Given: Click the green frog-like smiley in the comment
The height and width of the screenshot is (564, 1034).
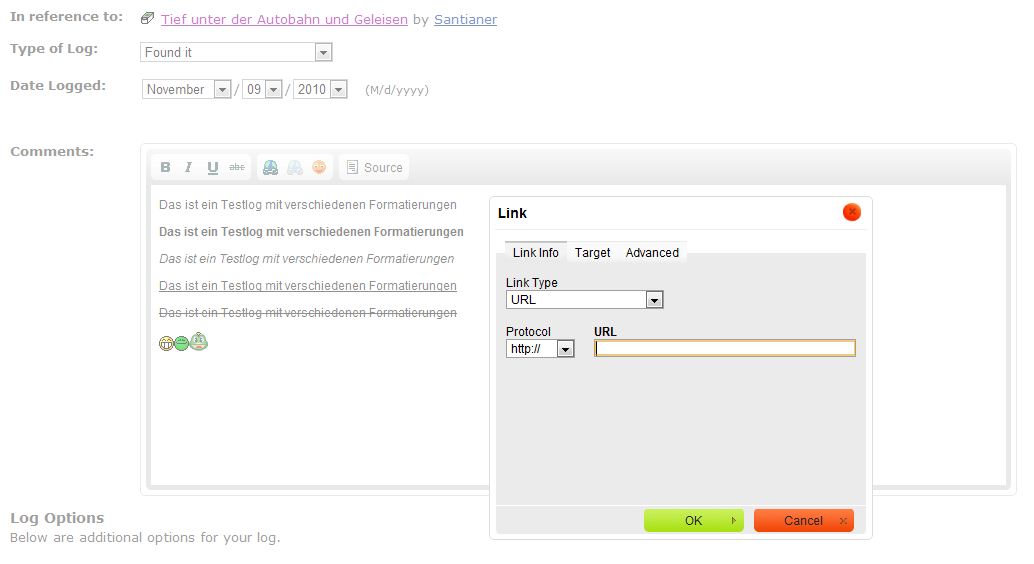Looking at the screenshot, I should (198, 341).
